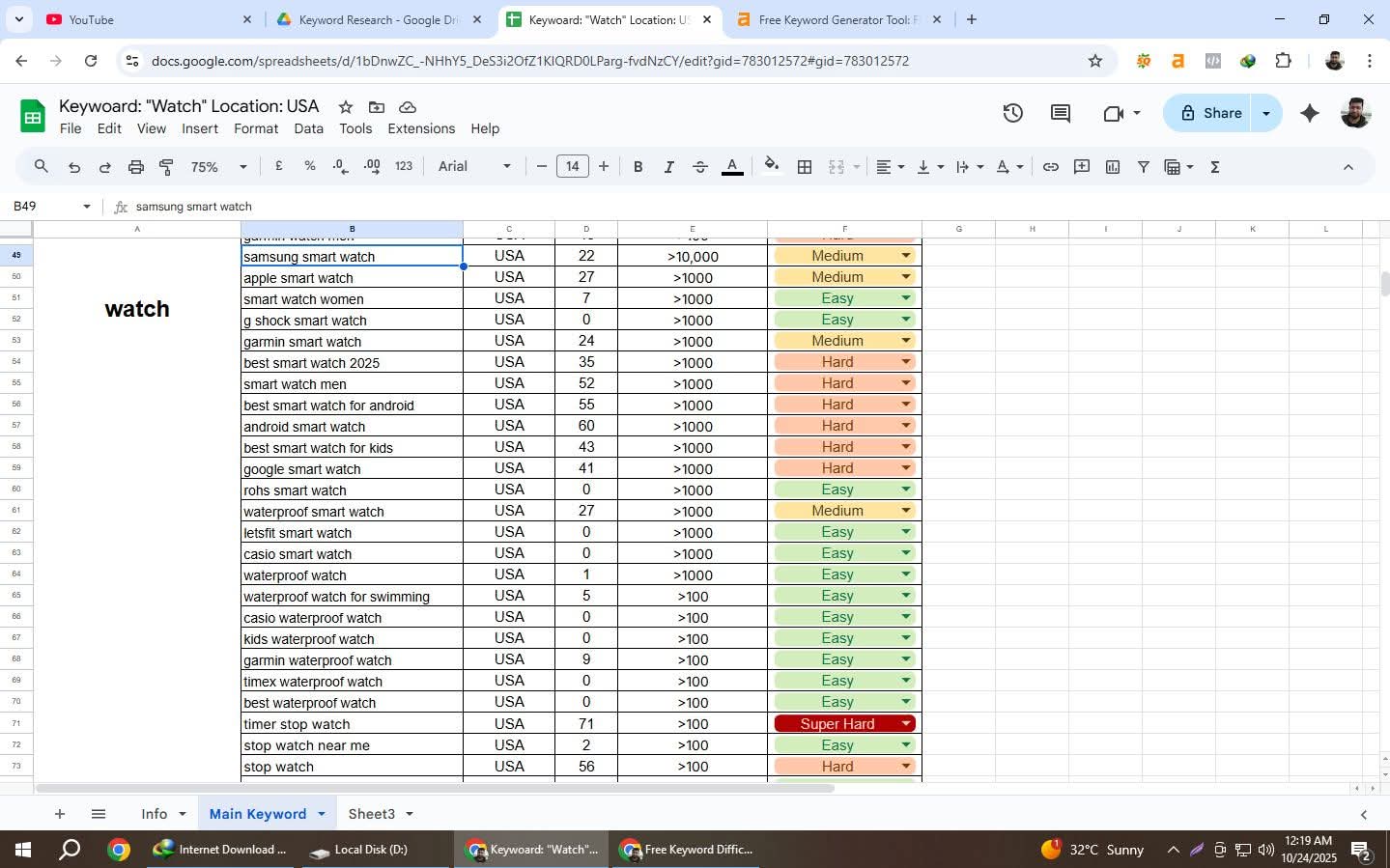Expand the Main Keyword sheet tab menu
Viewport: 1390px width, 868px height.
(x=322, y=814)
